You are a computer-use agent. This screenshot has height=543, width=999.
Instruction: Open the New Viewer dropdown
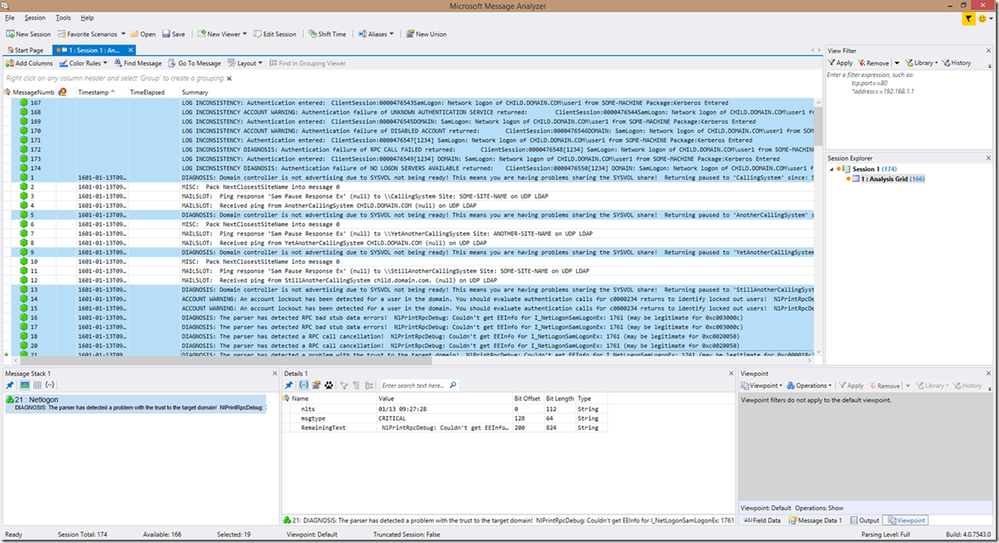point(222,34)
